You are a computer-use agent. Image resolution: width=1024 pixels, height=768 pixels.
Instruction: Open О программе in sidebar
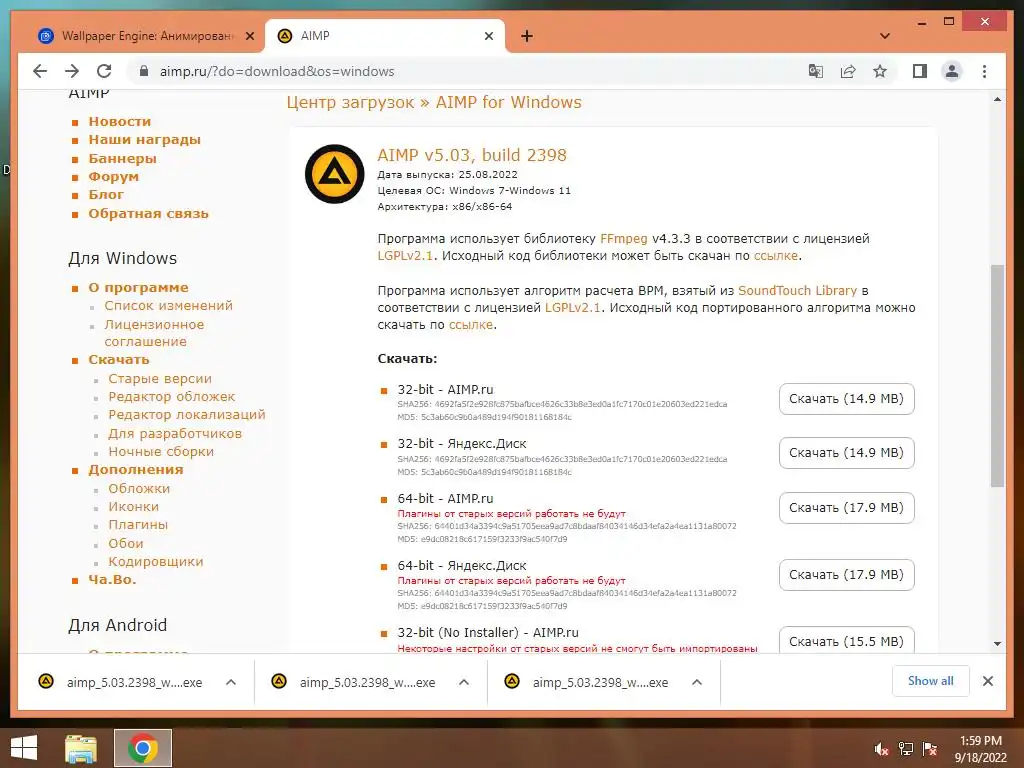[x=138, y=287]
